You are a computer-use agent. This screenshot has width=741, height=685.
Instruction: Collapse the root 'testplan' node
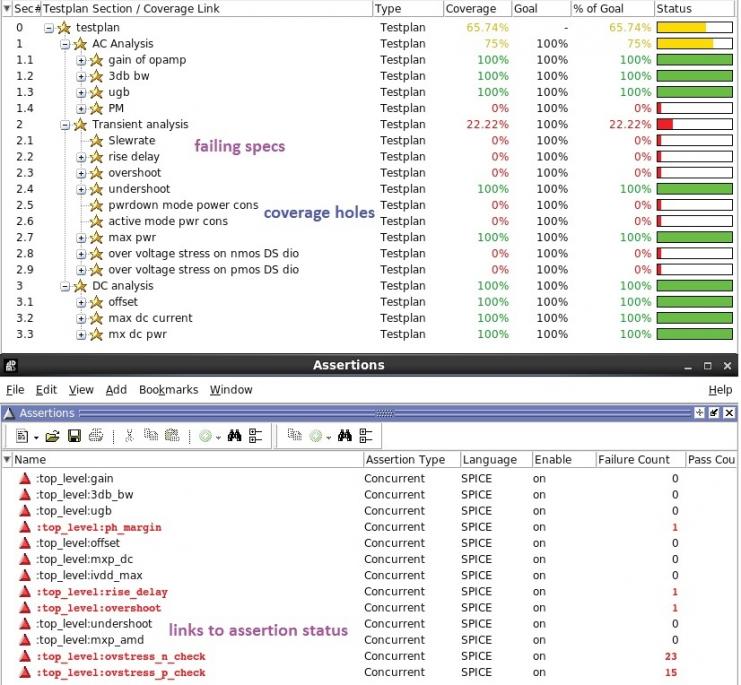point(49,28)
